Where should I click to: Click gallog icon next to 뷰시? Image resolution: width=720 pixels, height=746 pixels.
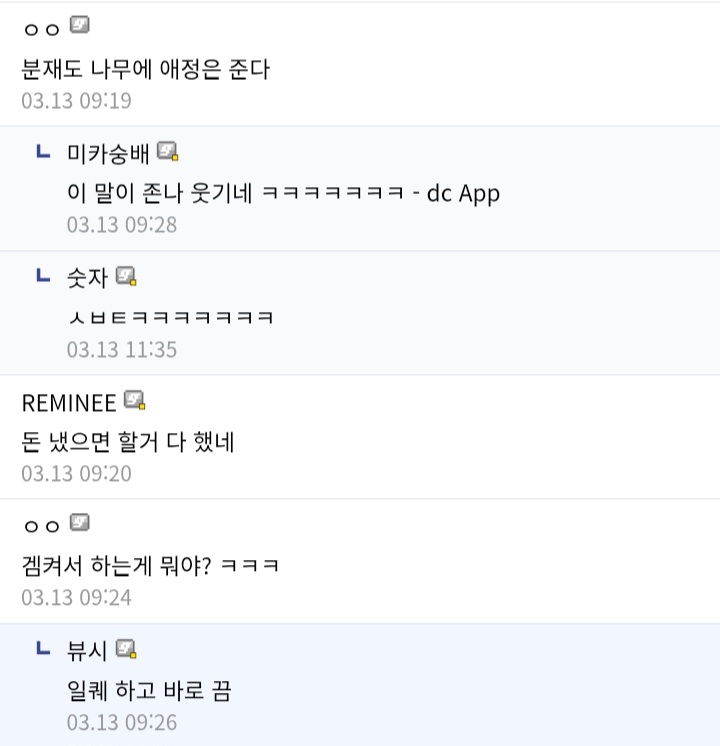126,649
